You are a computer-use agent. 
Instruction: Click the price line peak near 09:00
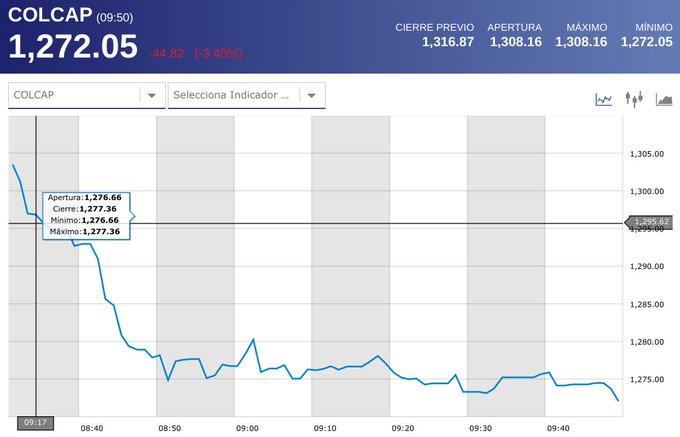click(x=253, y=339)
